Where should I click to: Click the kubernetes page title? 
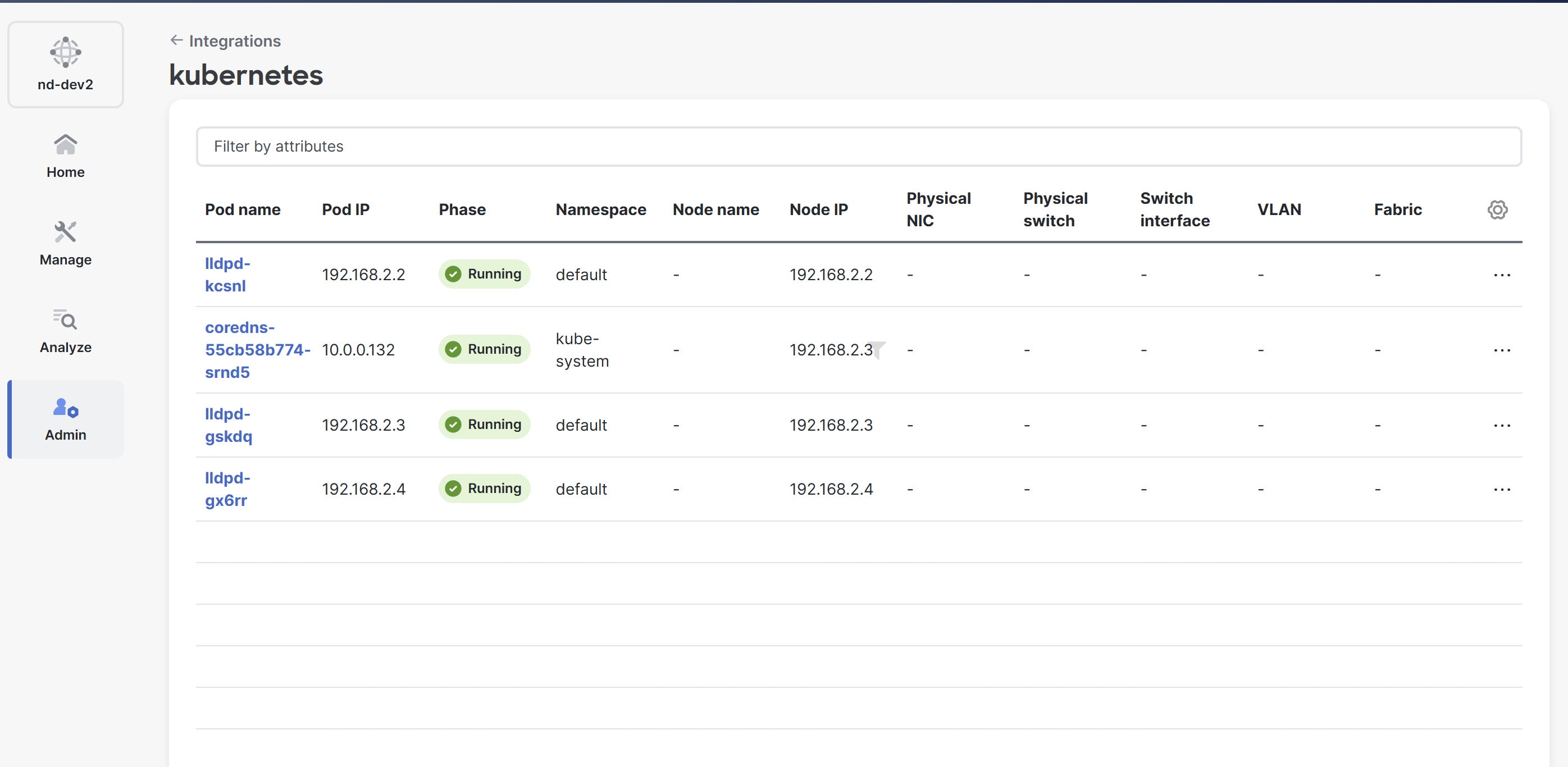246,75
